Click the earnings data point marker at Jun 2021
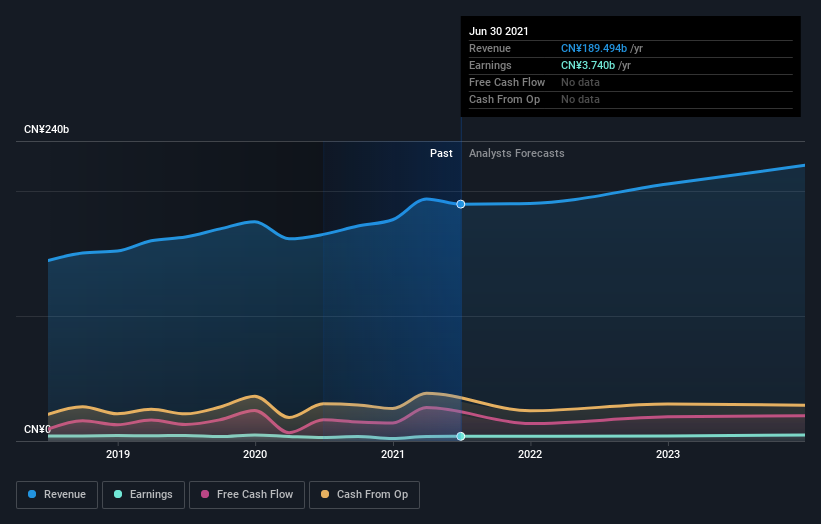Image resolution: width=821 pixels, height=524 pixels. 461,436
